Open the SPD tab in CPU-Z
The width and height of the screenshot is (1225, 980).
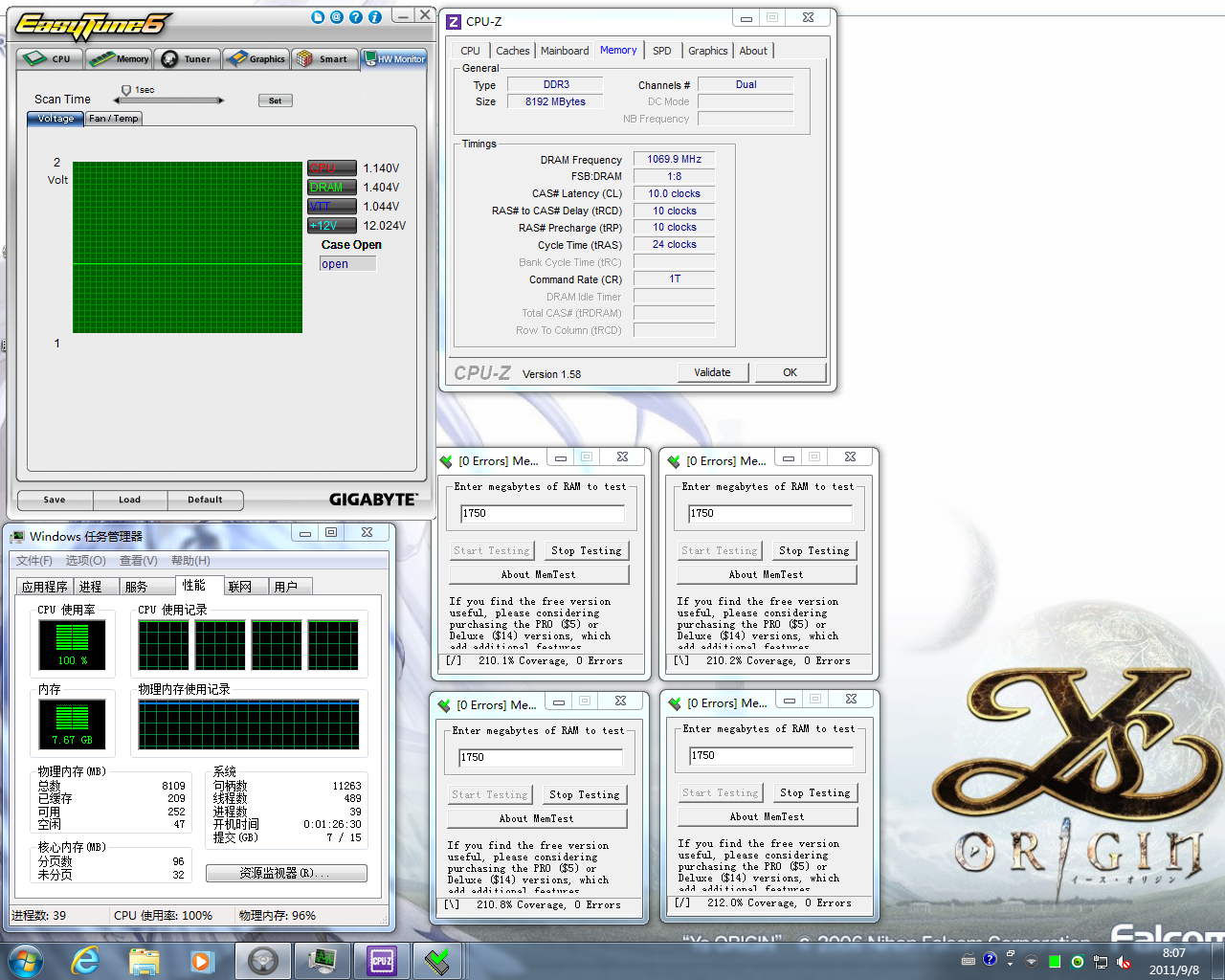pos(661,51)
